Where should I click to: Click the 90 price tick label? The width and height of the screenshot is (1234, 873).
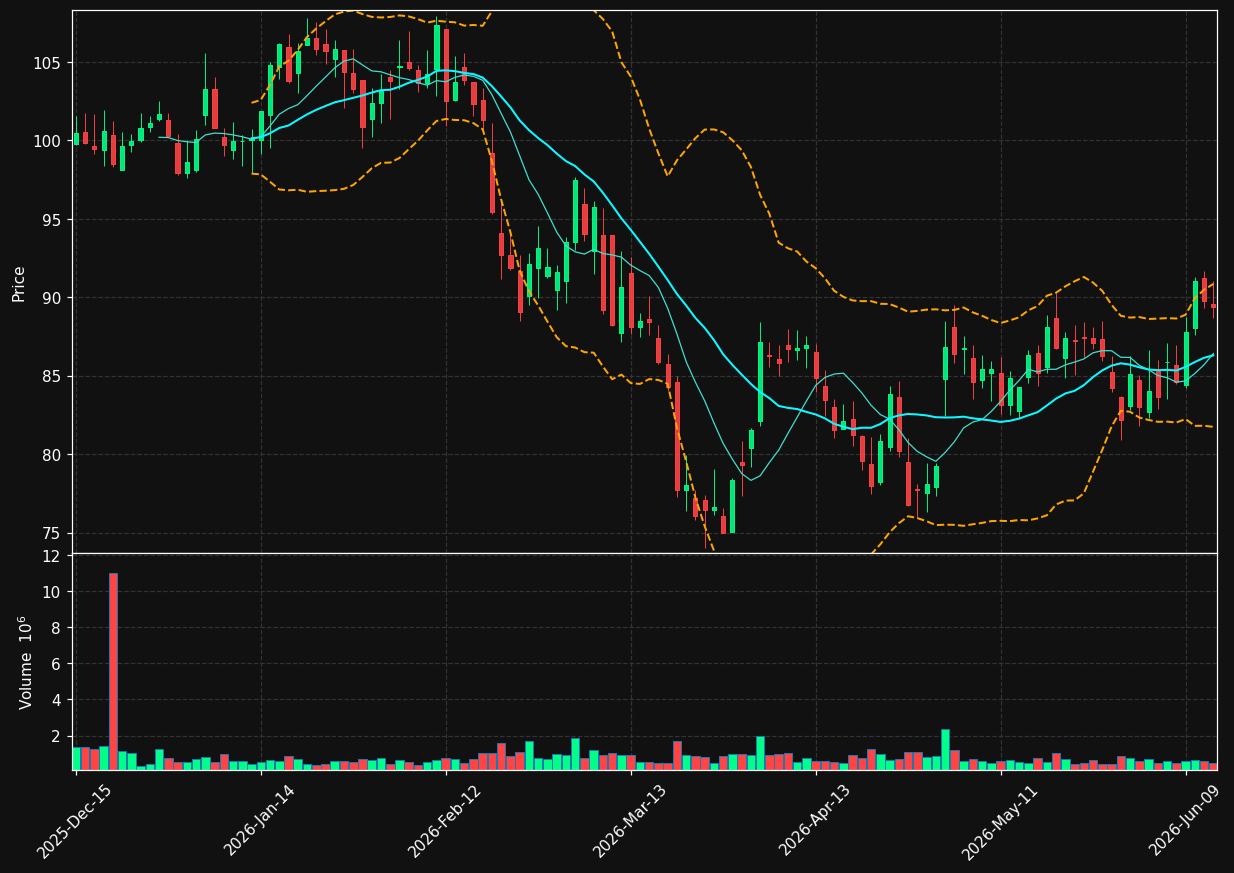pos(52,298)
